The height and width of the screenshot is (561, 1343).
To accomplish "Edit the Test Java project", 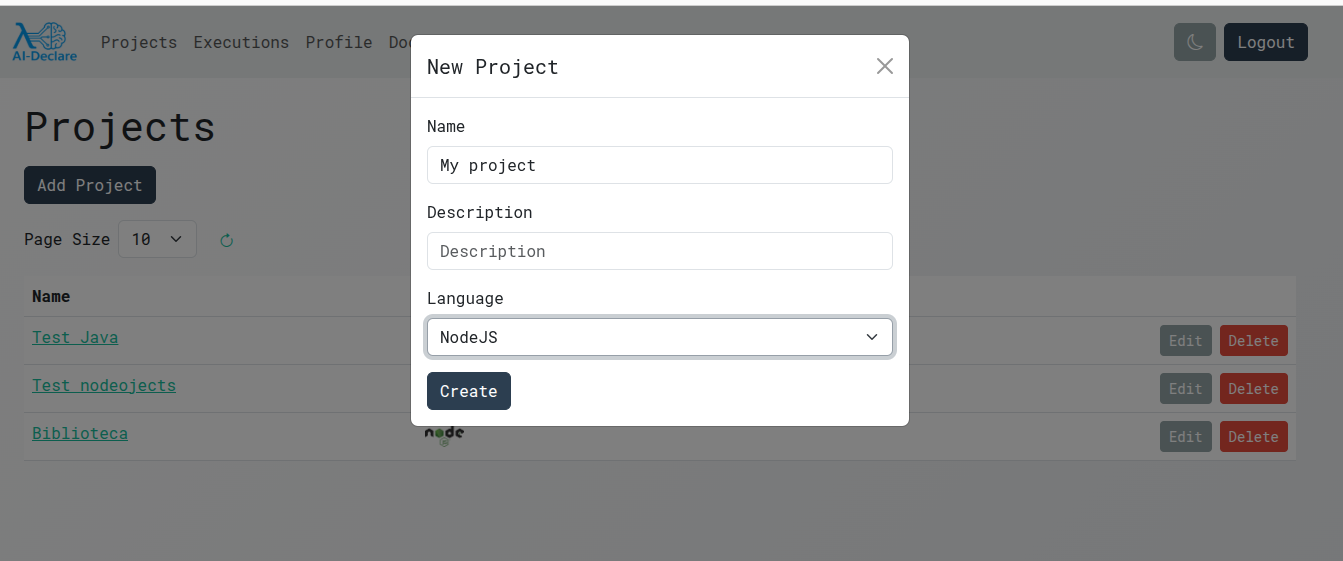I will [1185, 341].
